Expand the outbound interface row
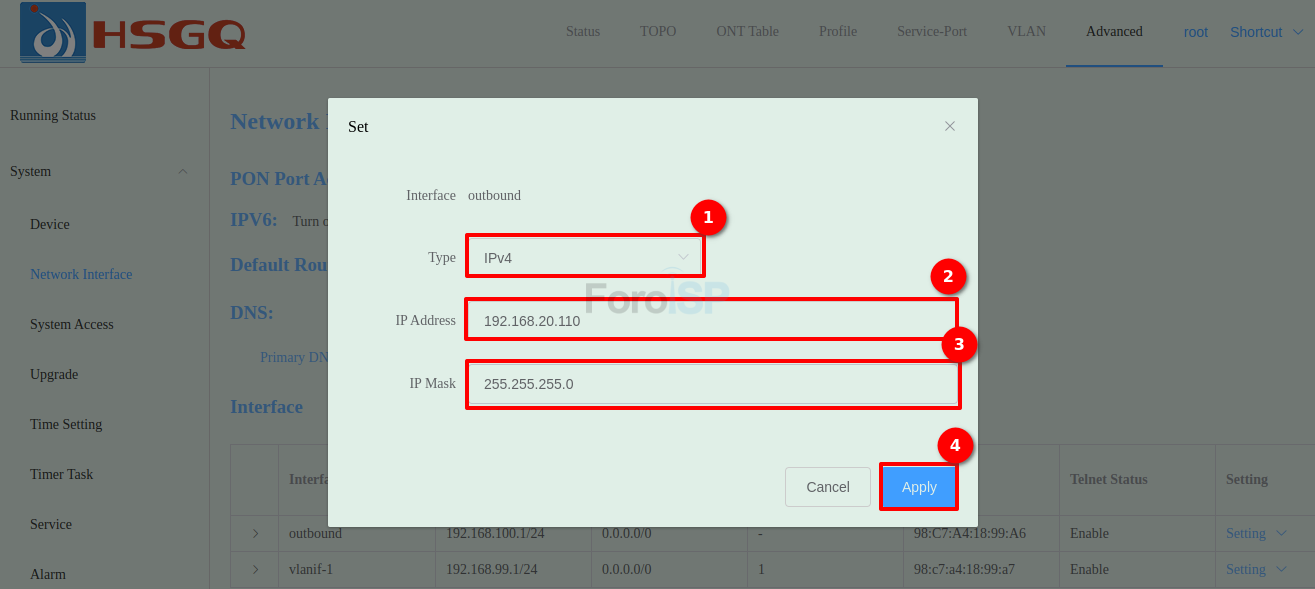 point(255,534)
